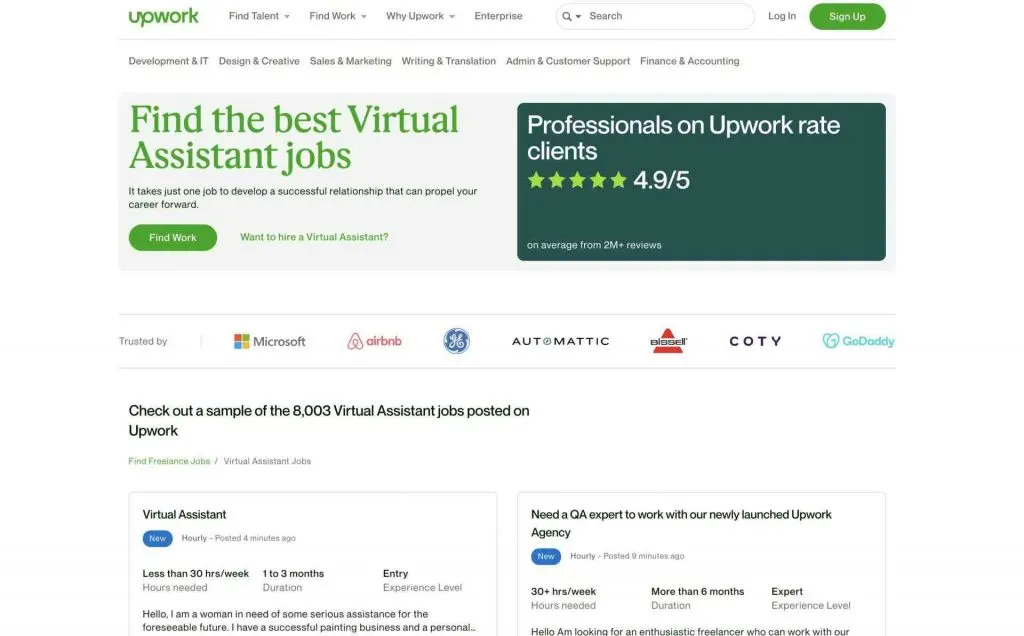Click 'Less than 30 hrs/week' text
The image size is (1024, 636).
(196, 573)
